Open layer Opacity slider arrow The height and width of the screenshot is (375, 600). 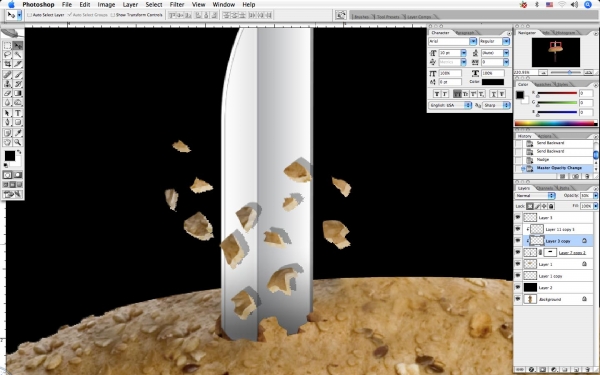click(x=595, y=196)
